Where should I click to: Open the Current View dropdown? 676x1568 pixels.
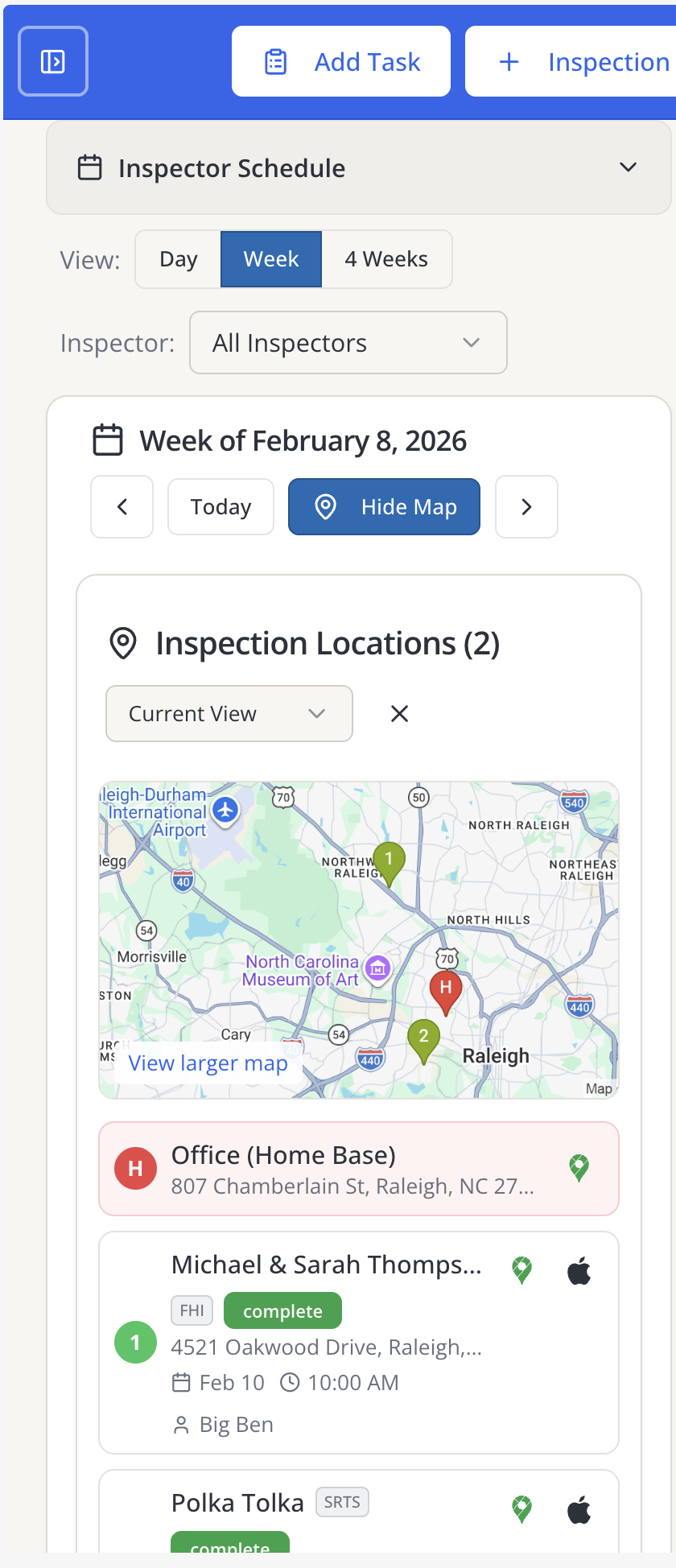coord(229,713)
